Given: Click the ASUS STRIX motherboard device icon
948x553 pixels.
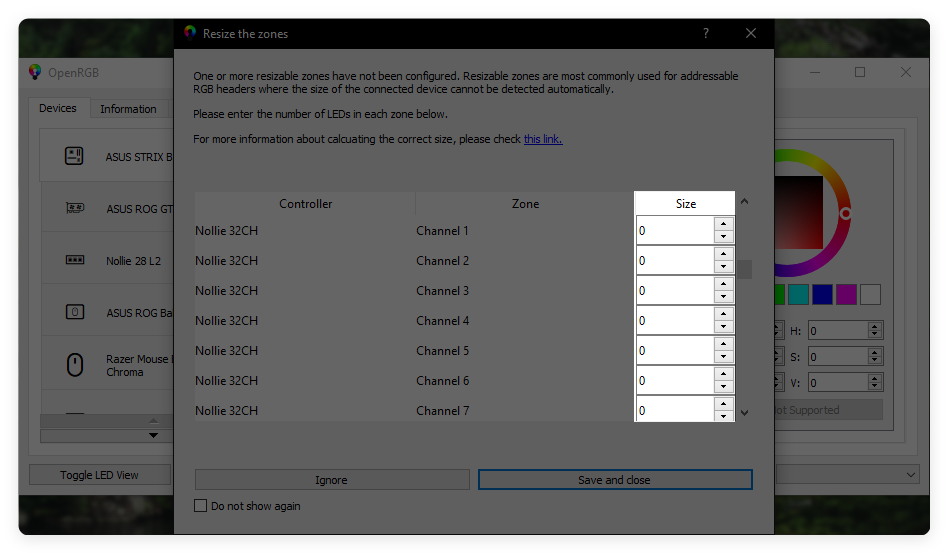Looking at the screenshot, I should pyautogui.click(x=74, y=156).
